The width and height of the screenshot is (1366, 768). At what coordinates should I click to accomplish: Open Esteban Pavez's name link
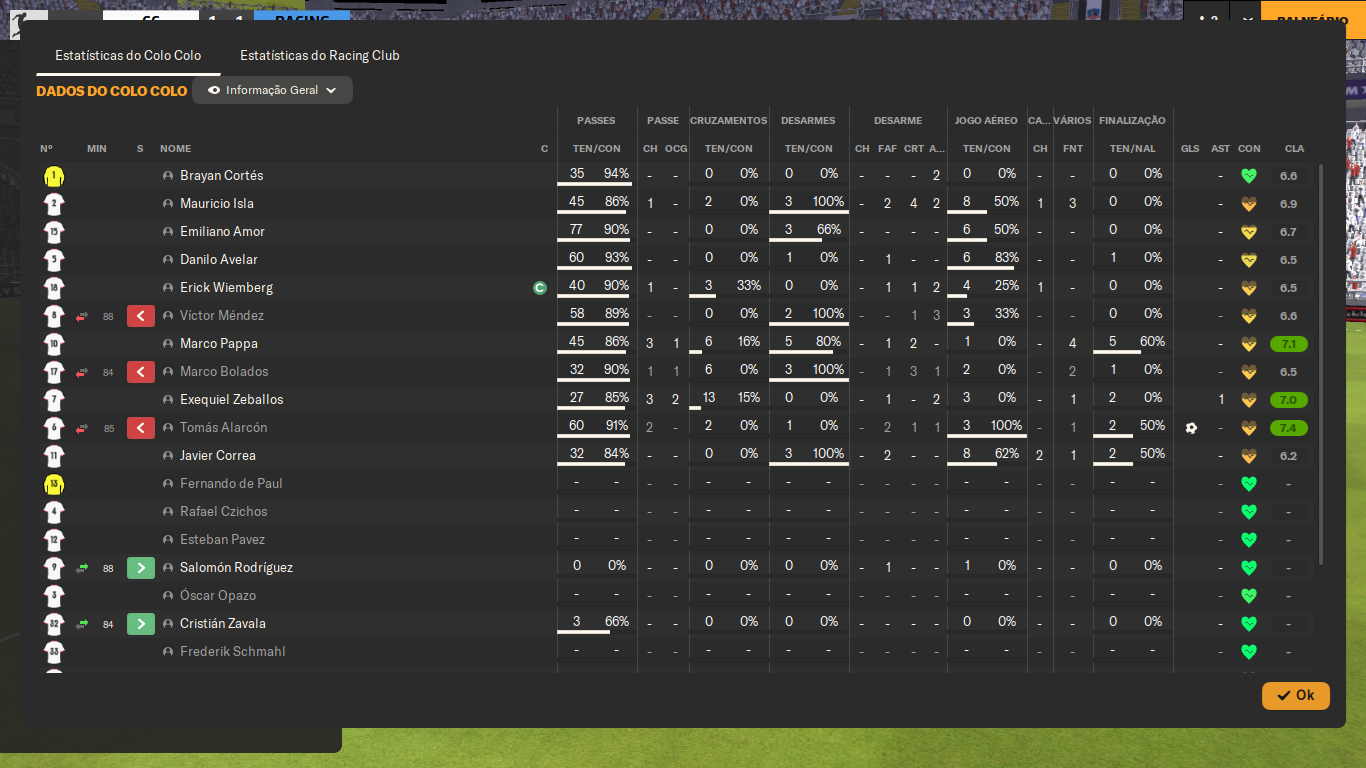(223, 540)
